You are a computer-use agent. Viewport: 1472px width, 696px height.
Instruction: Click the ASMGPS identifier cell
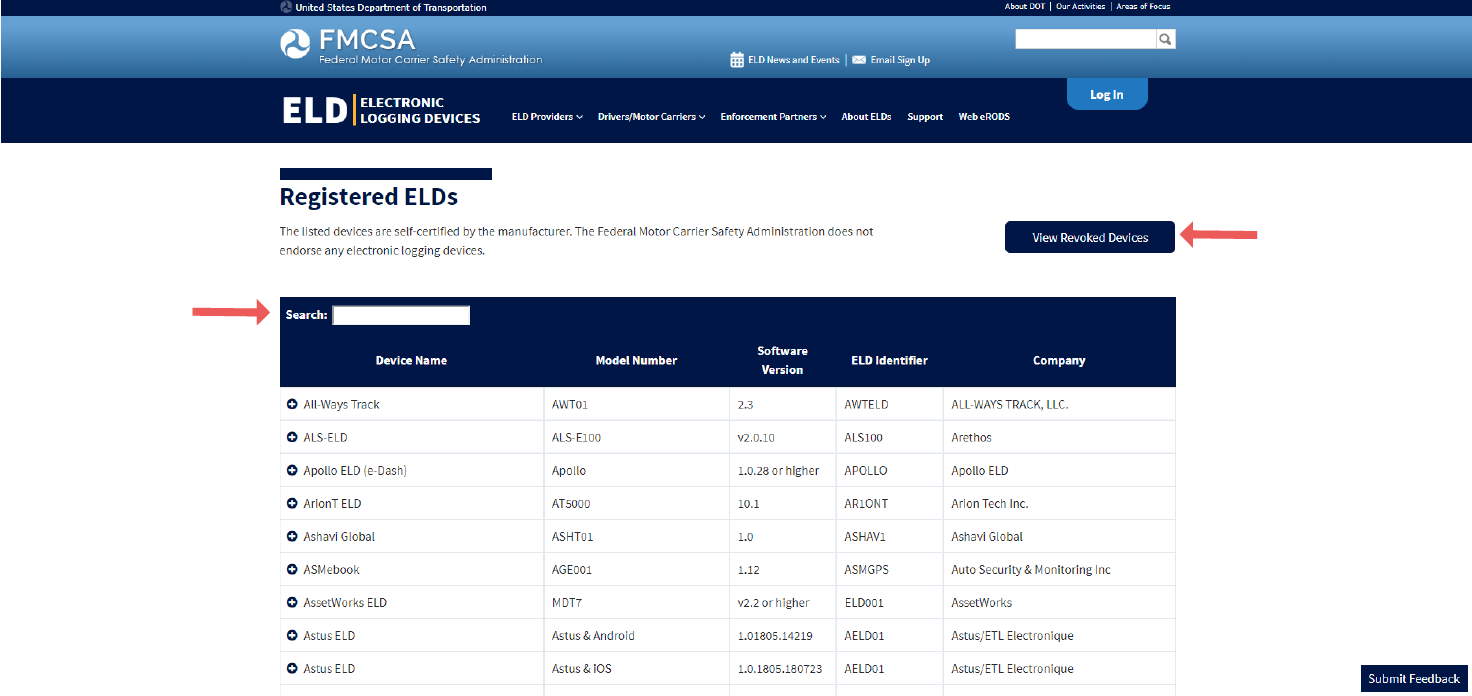pos(889,569)
